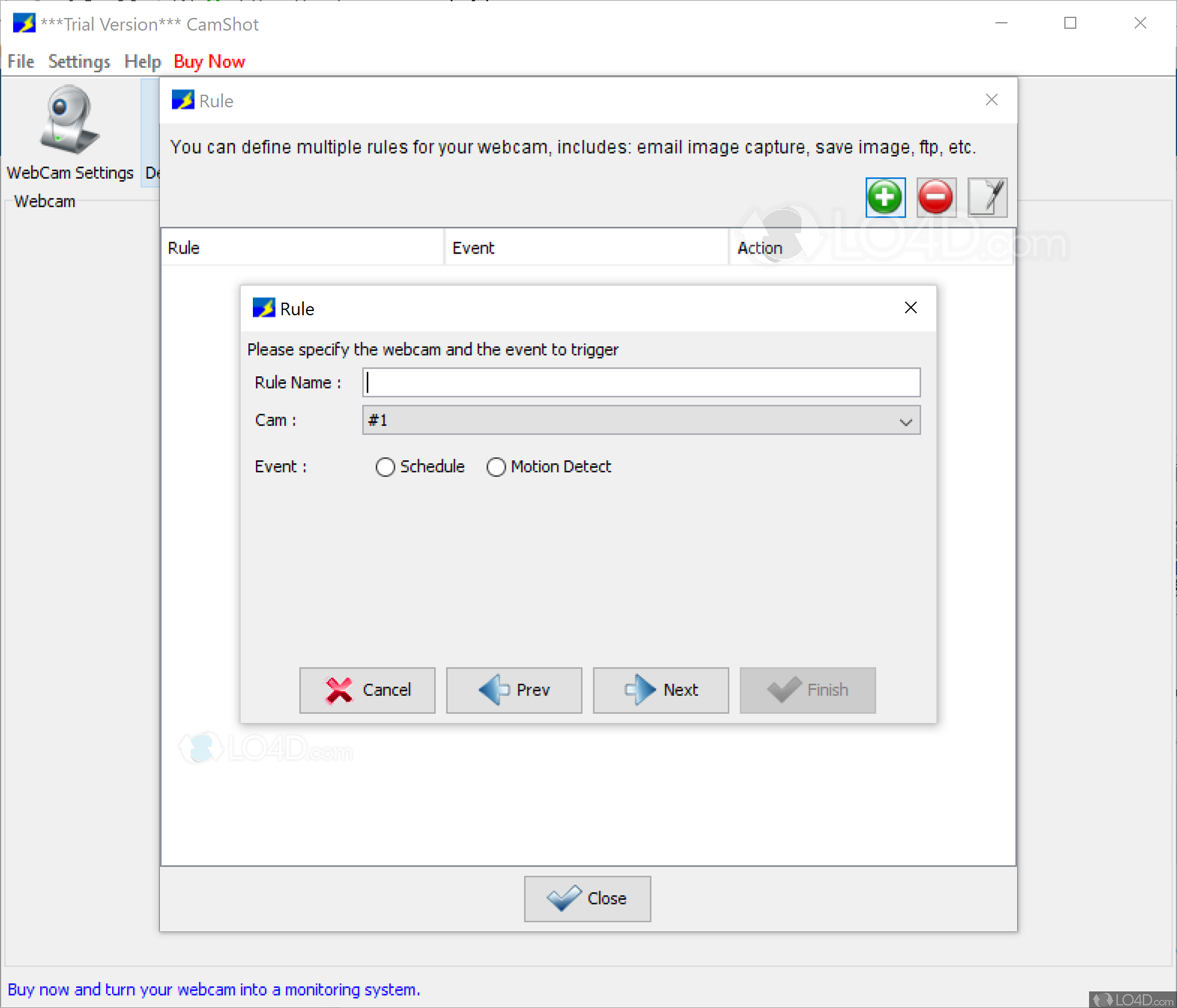The image size is (1177, 1008).
Task: Open the File menu
Action: (20, 61)
